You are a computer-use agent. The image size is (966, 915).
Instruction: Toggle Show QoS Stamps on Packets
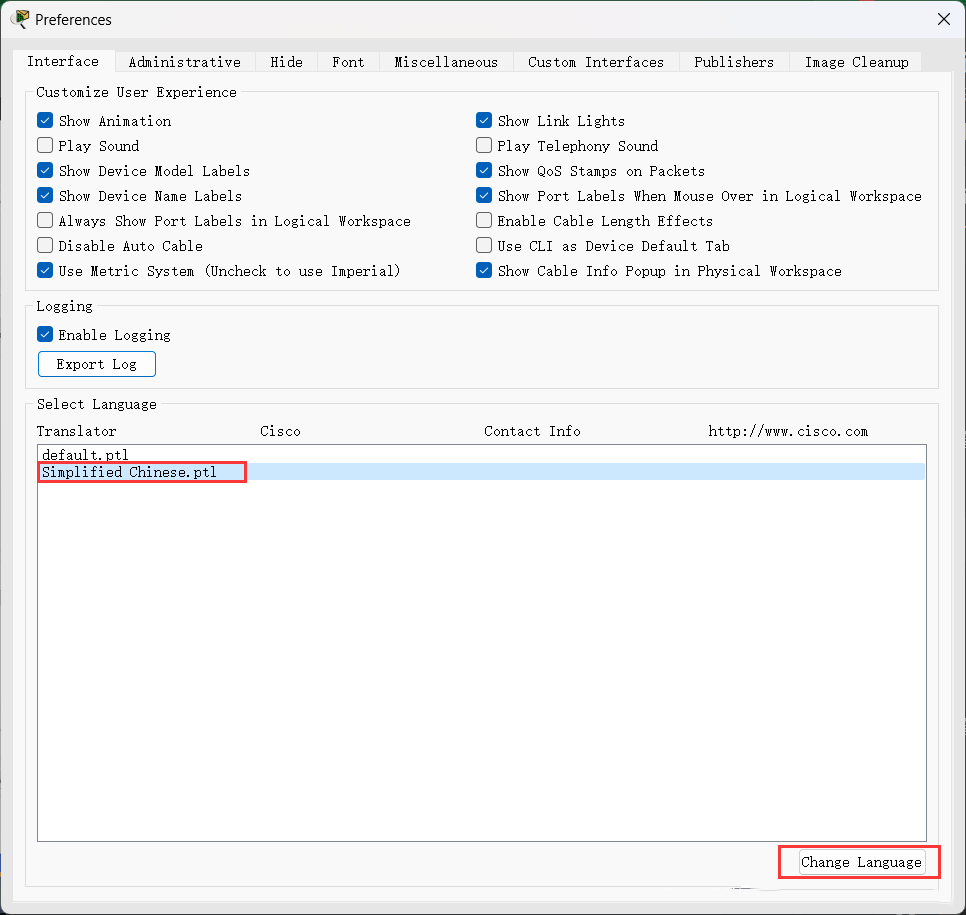(x=484, y=170)
